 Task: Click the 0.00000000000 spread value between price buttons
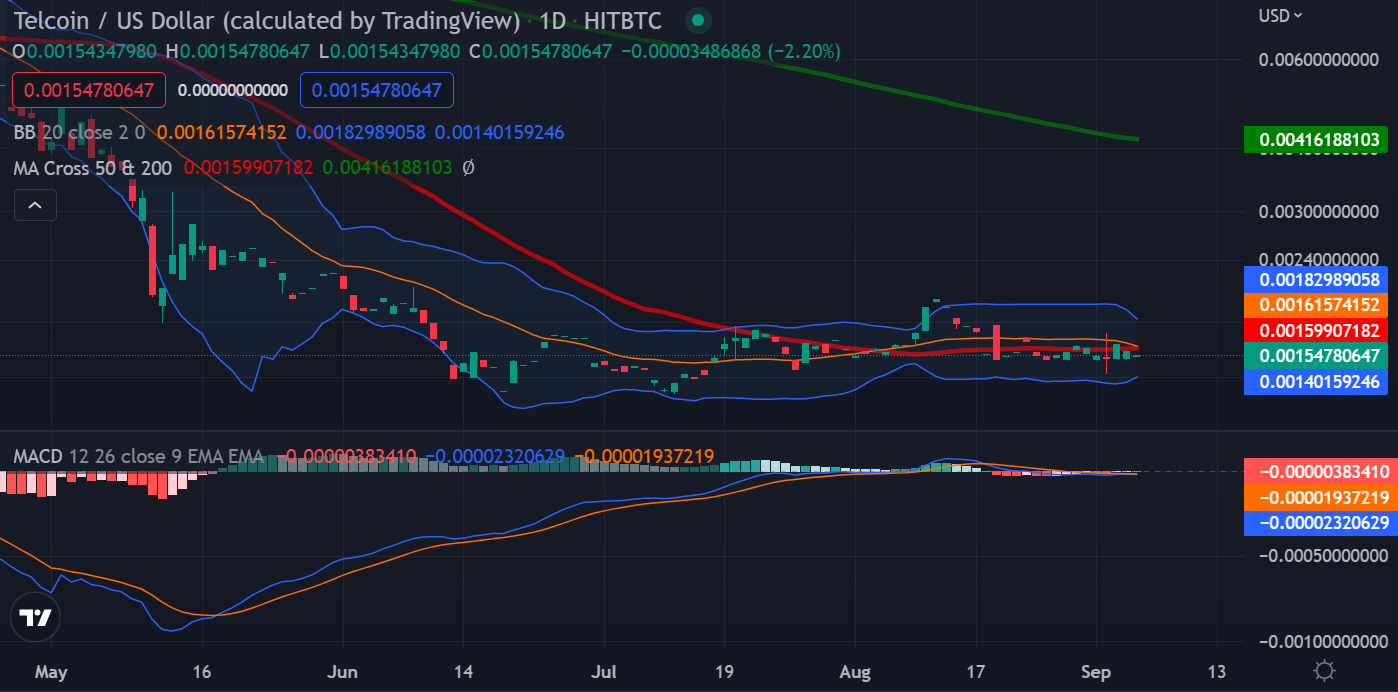232,90
